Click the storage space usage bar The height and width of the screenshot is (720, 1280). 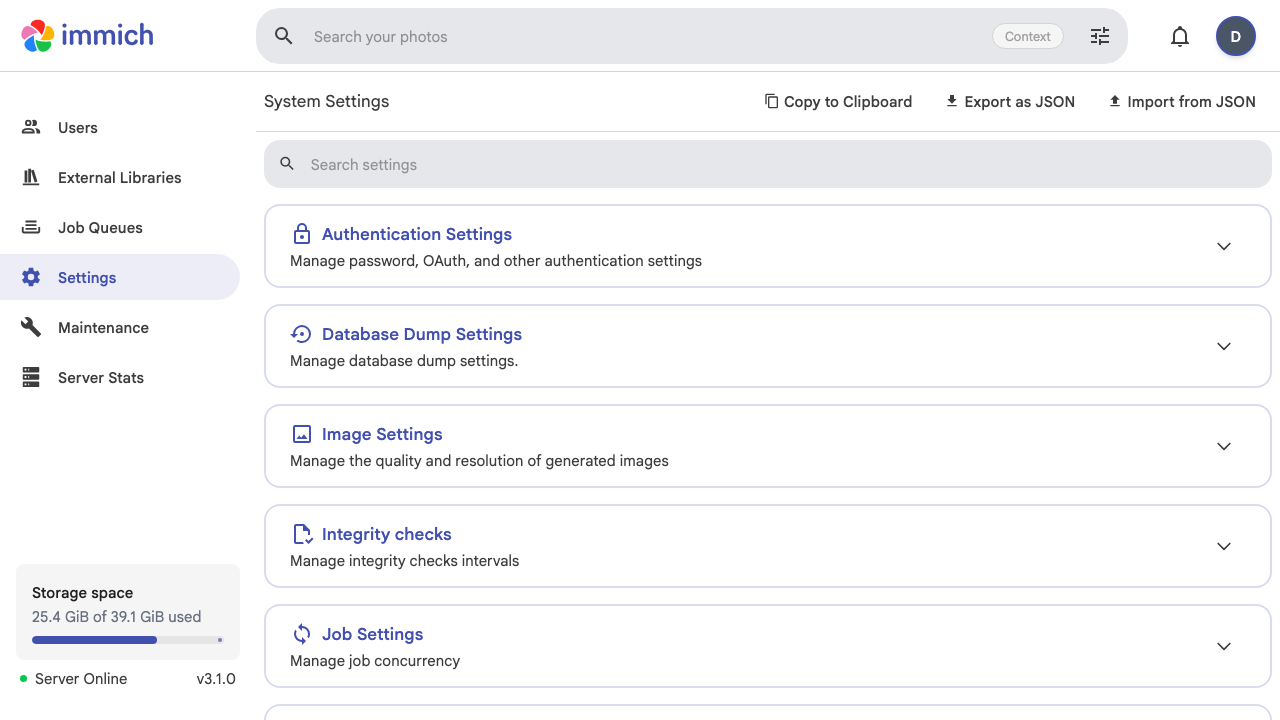pyautogui.click(x=127, y=640)
